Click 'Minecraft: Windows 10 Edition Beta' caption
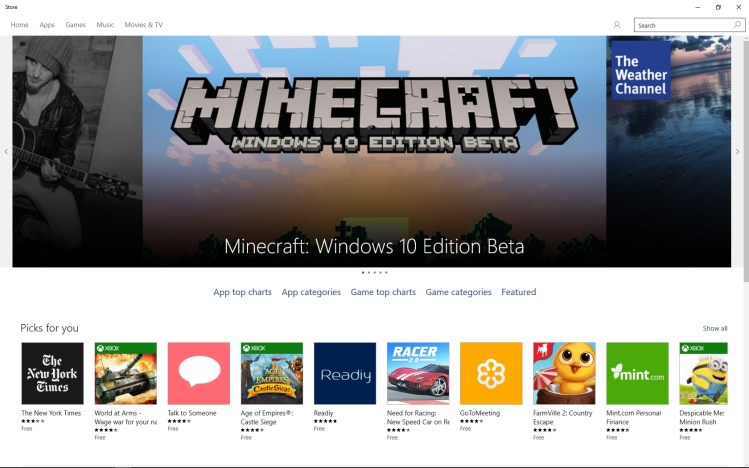Screen dimensions: 749x468 tap(374, 246)
